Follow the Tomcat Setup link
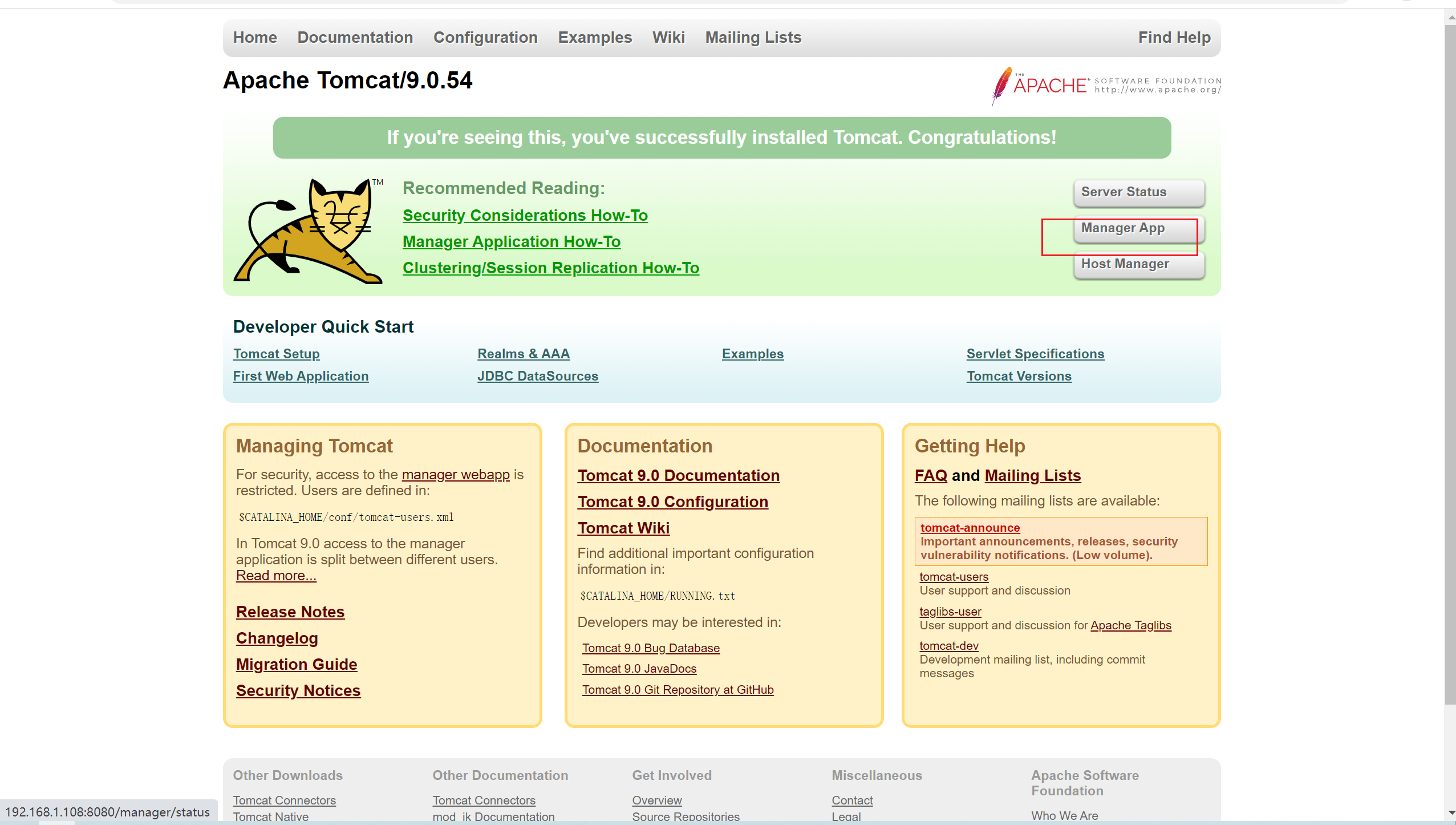 pos(276,354)
